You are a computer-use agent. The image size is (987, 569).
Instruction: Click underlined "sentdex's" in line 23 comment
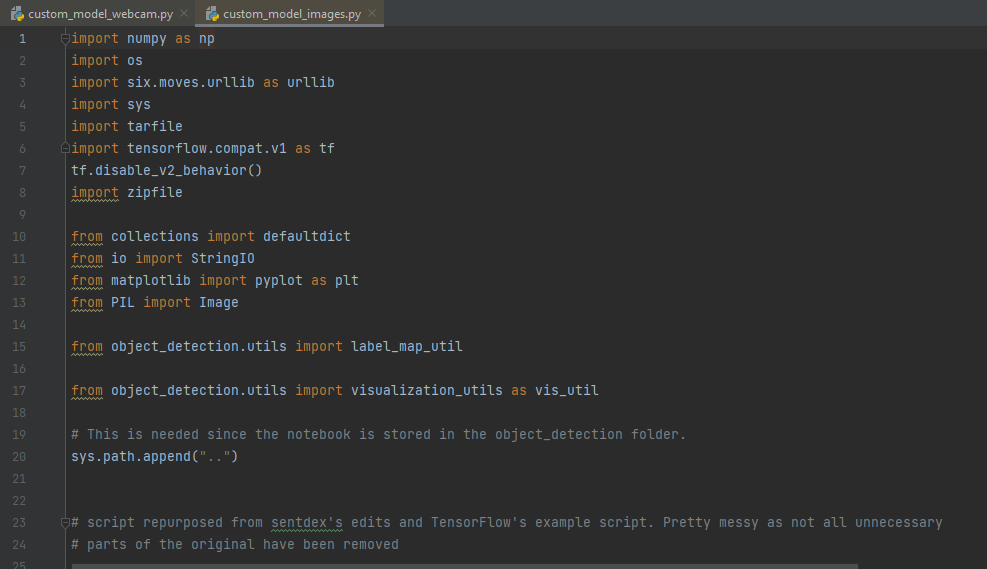click(307, 522)
